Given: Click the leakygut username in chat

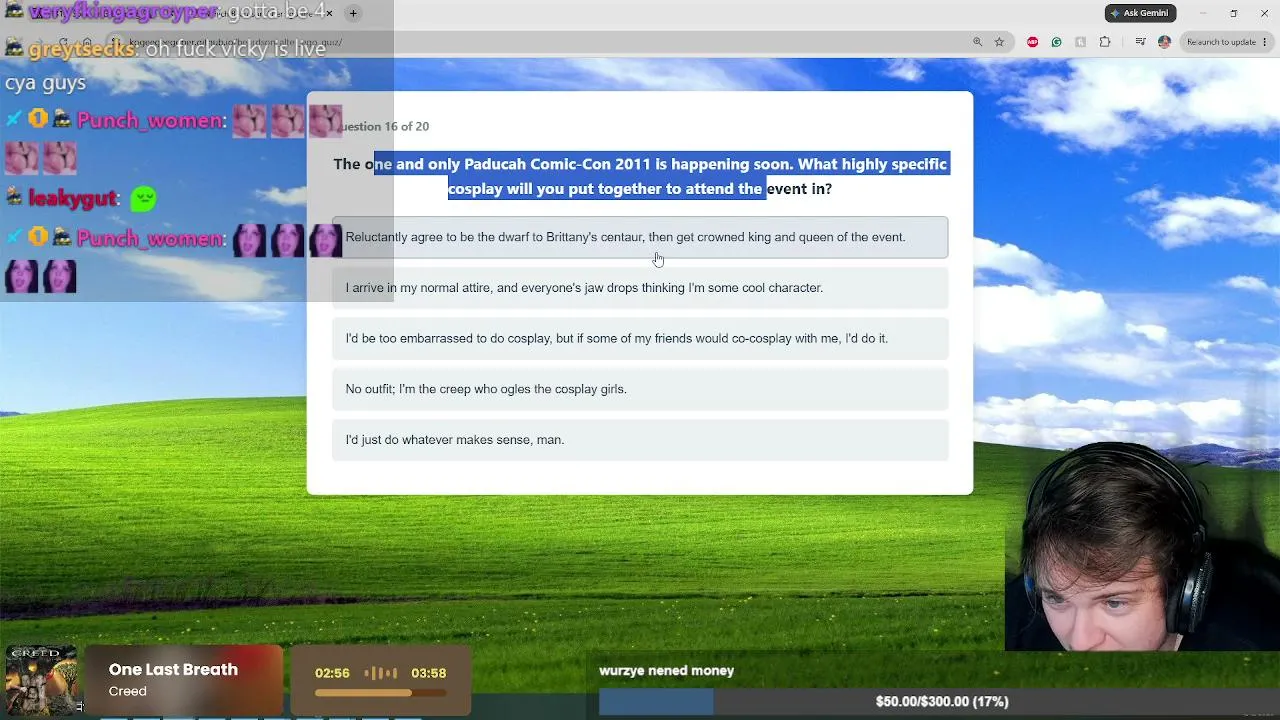Looking at the screenshot, I should (72, 199).
